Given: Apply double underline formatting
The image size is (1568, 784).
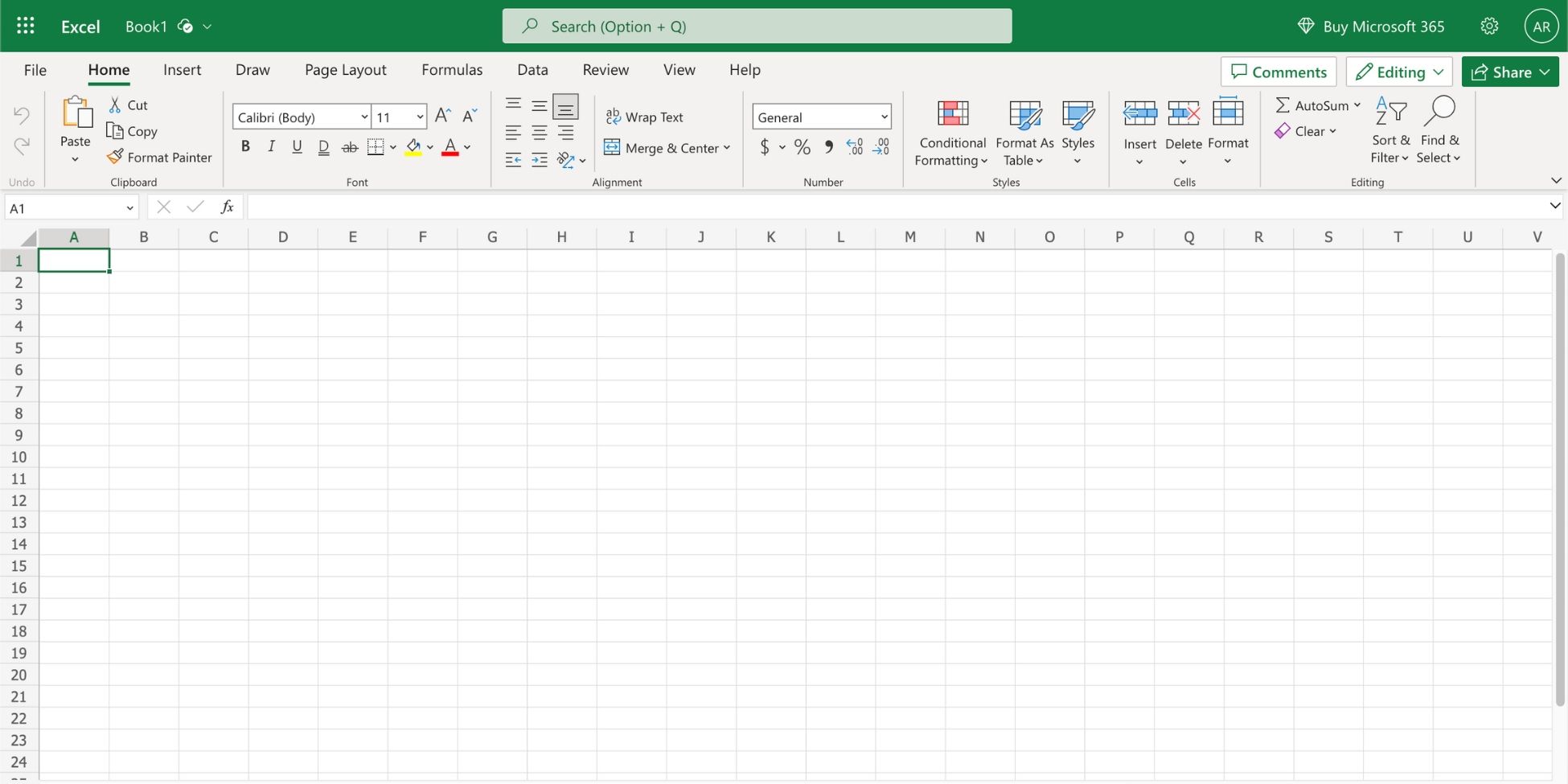Looking at the screenshot, I should click(x=323, y=147).
